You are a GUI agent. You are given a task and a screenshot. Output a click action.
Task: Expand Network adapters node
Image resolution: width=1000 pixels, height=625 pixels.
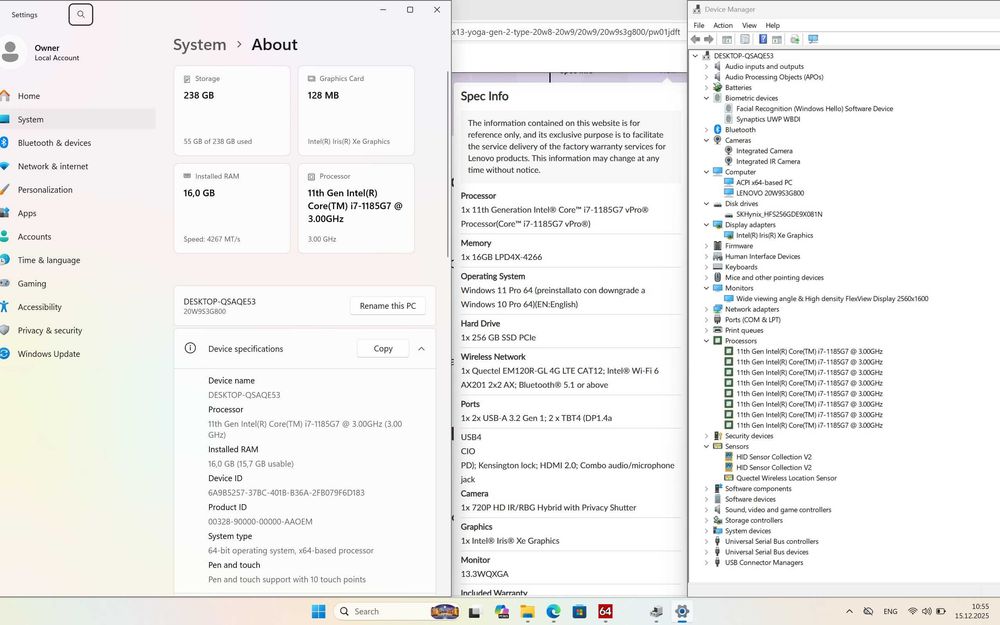(706, 309)
